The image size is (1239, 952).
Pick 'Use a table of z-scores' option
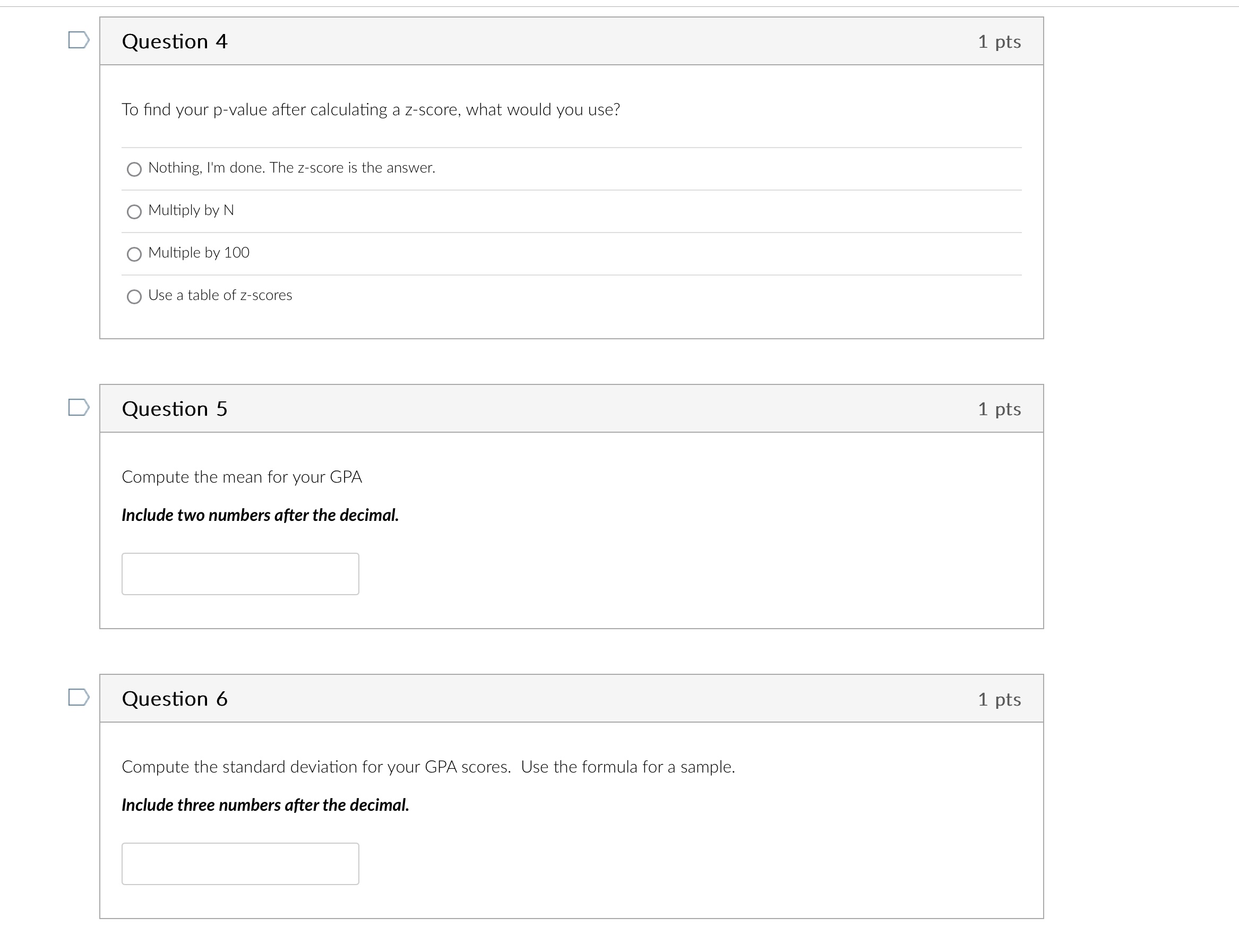[x=134, y=297]
